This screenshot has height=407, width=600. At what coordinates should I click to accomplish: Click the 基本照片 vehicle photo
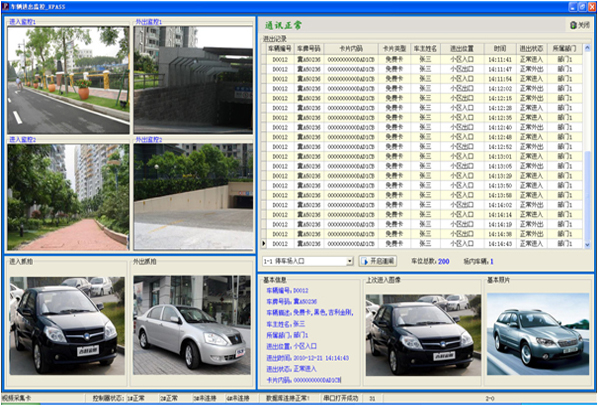(538, 334)
